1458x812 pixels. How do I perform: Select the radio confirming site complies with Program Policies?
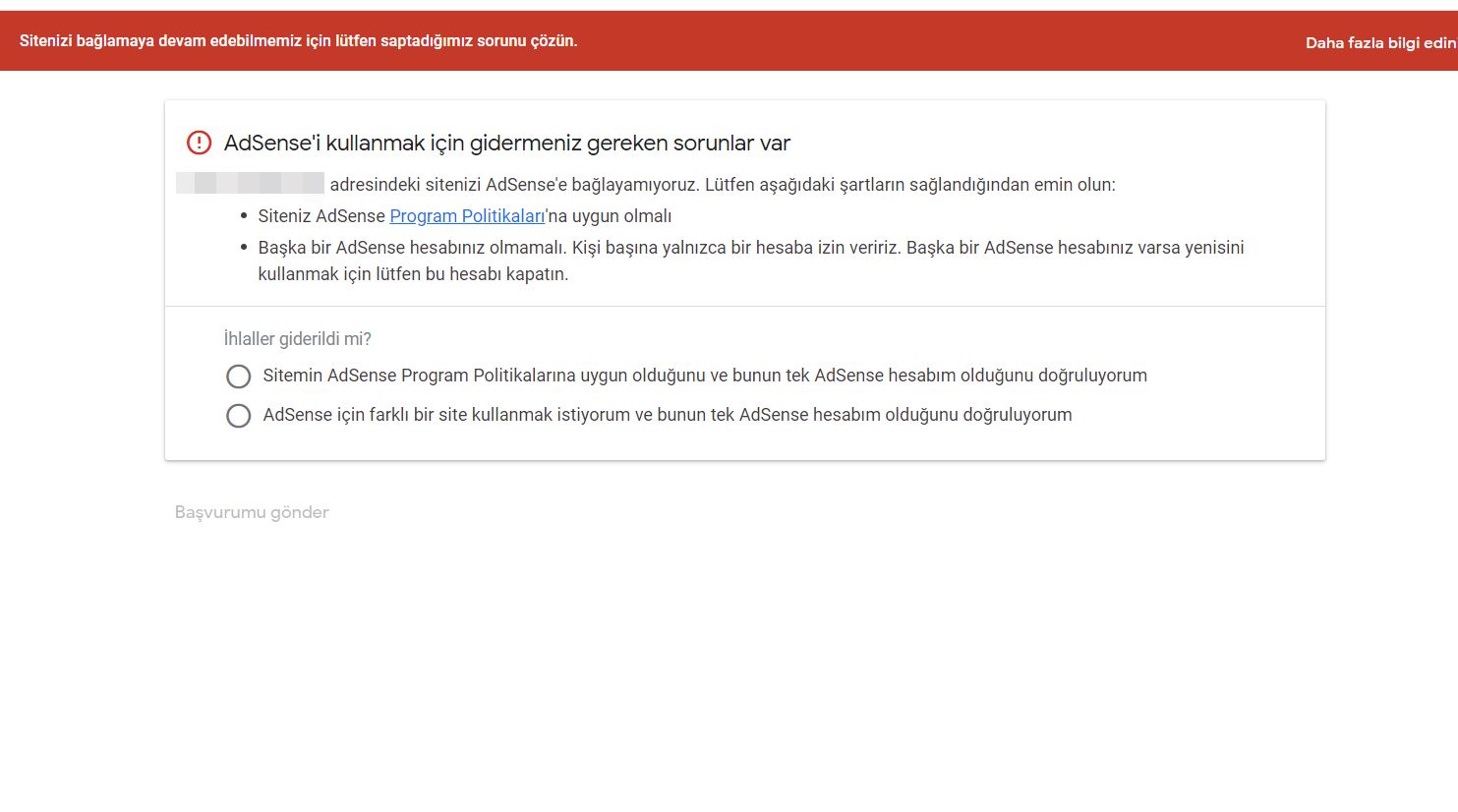(238, 377)
